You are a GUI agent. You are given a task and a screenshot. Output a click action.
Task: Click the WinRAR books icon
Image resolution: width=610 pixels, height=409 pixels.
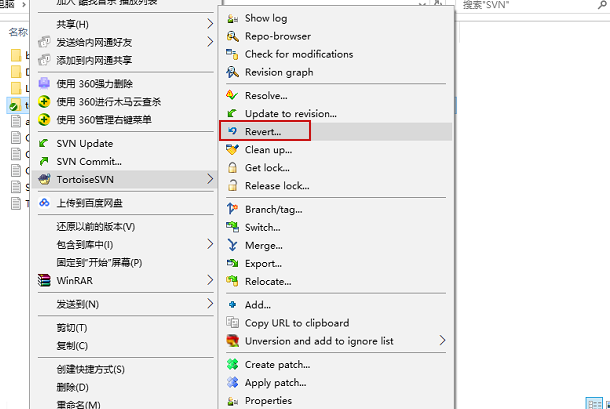coord(44,280)
